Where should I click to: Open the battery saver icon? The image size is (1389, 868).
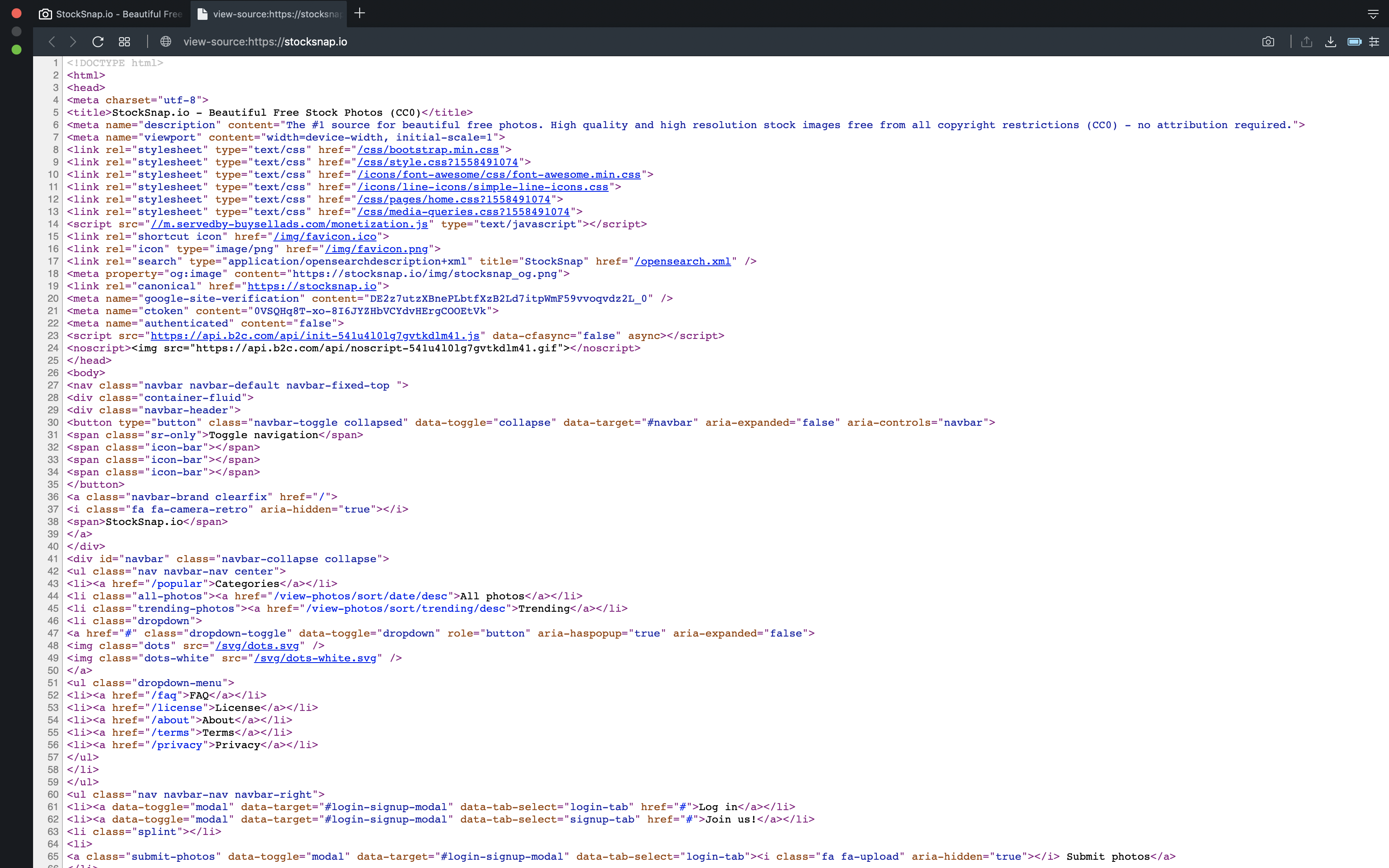pyautogui.click(x=1354, y=42)
